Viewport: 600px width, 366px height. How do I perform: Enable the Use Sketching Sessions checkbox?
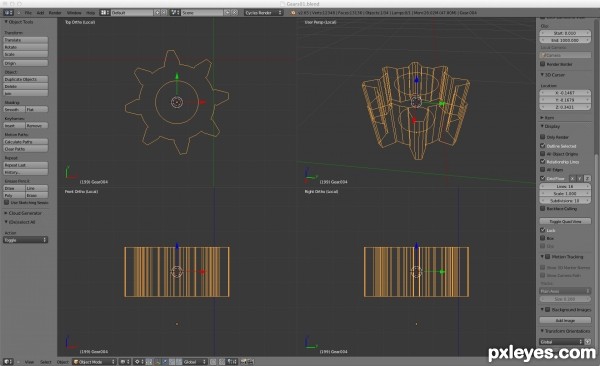point(7,202)
